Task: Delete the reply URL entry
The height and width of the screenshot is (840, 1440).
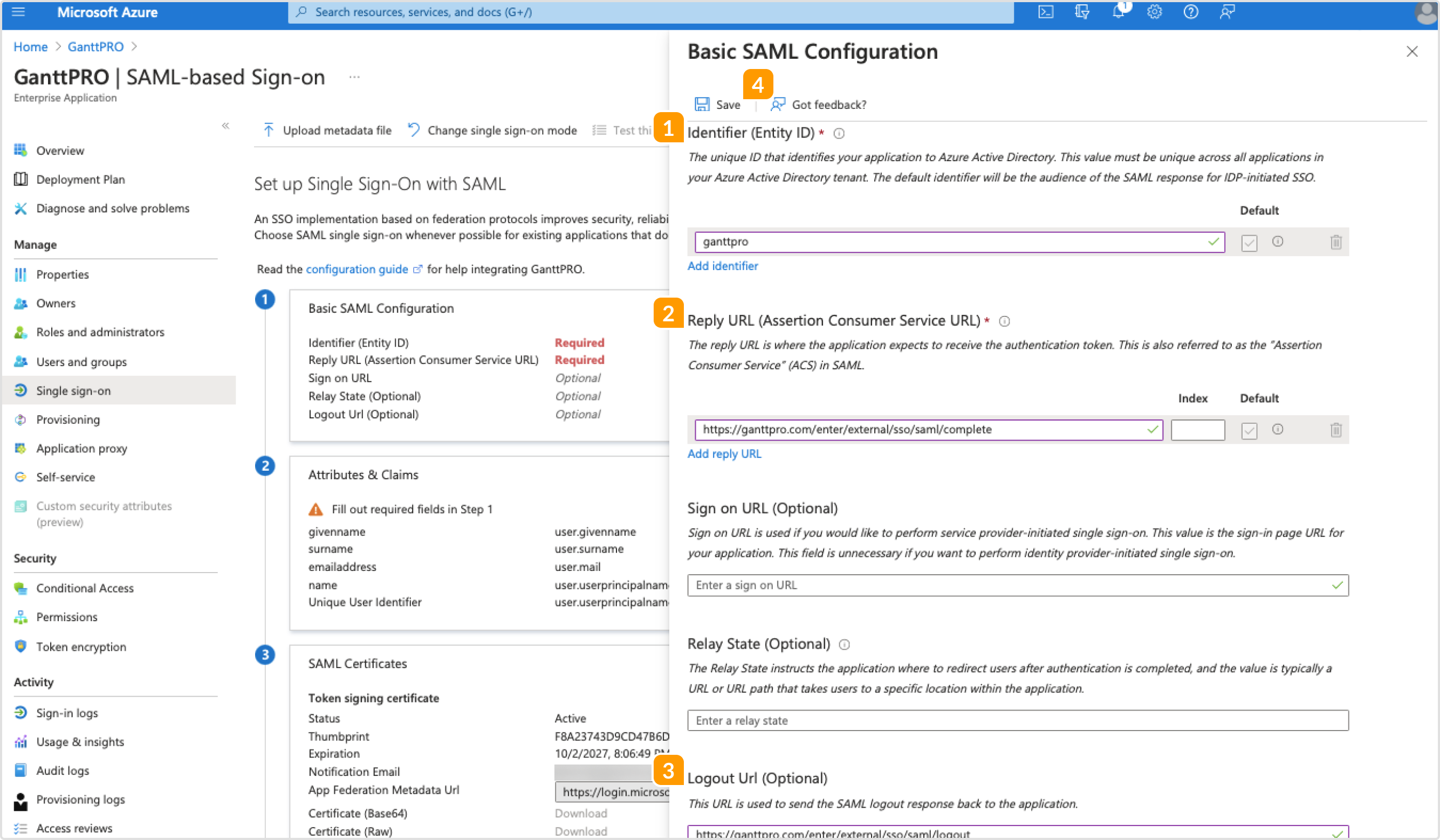Action: 1335,430
